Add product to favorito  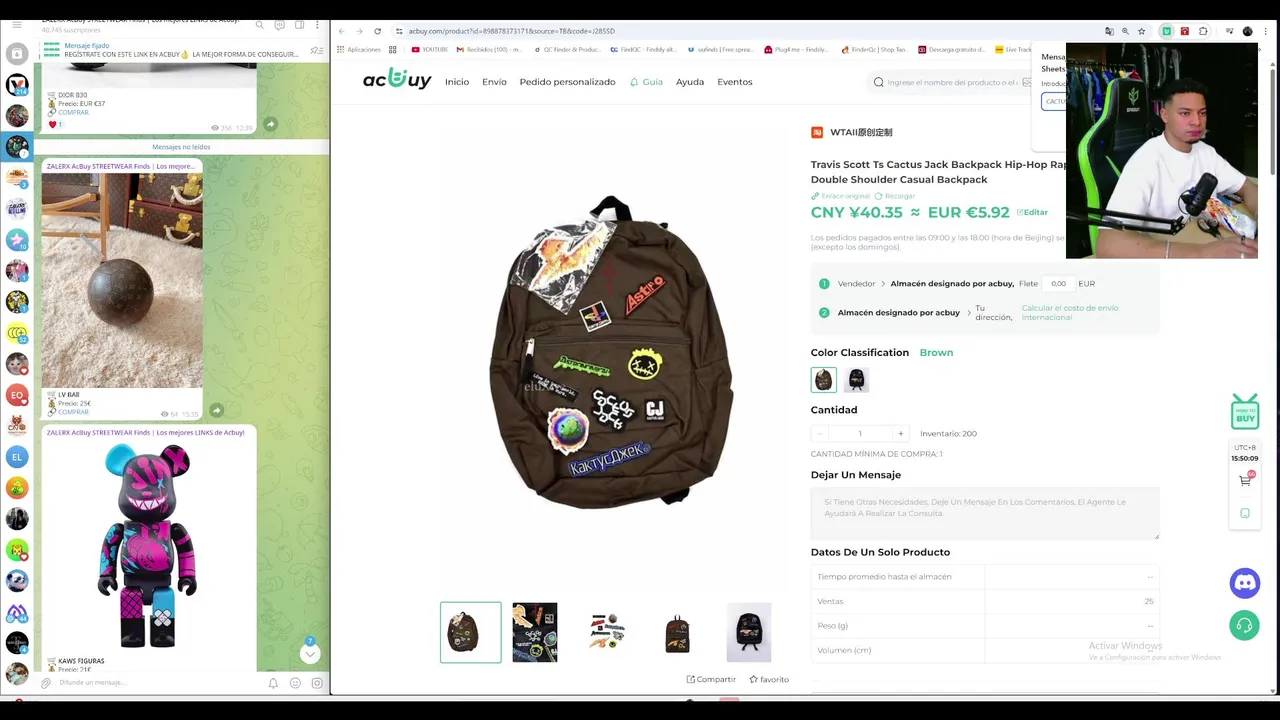tap(769, 679)
